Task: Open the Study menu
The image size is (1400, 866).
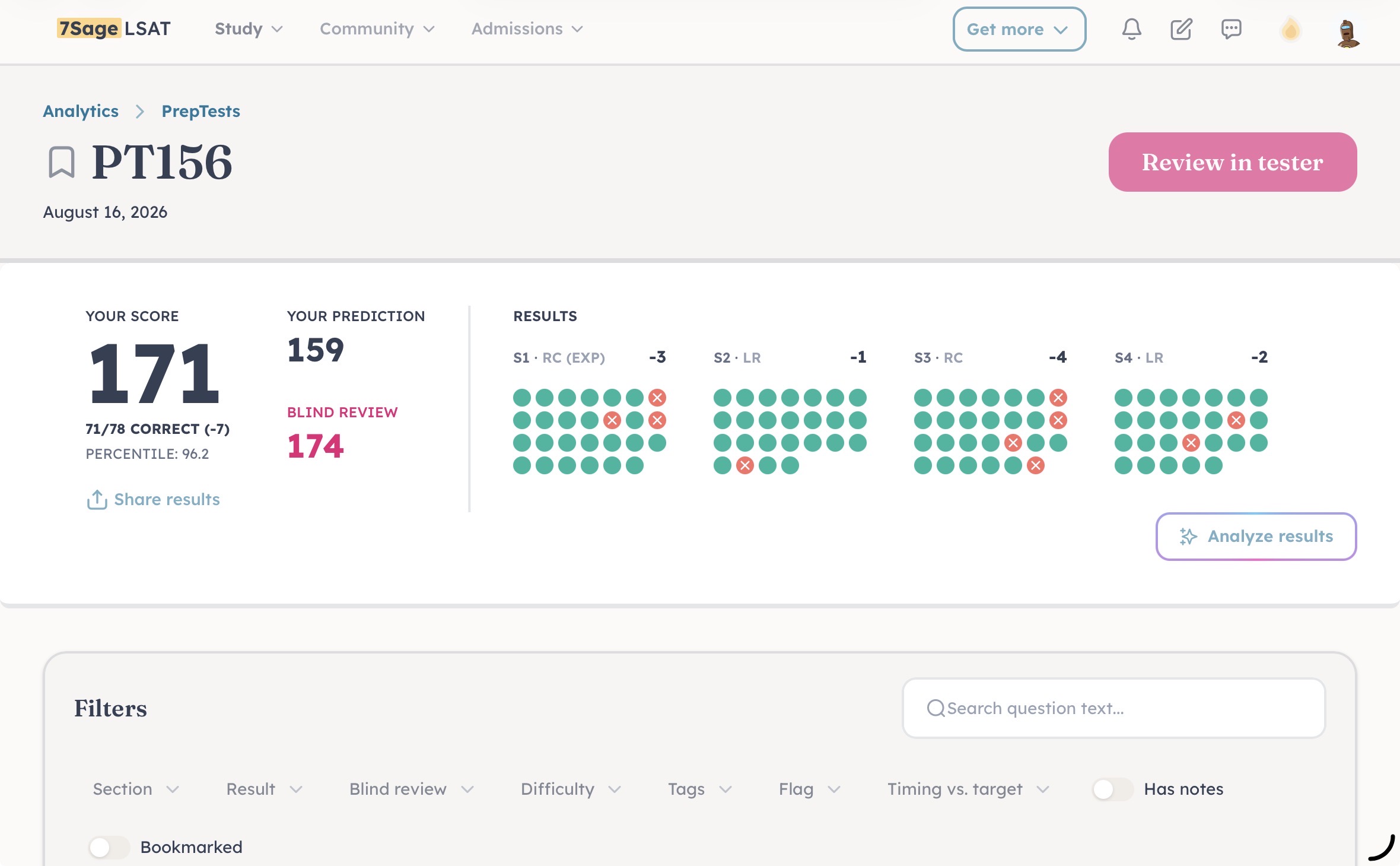Action: 249,29
